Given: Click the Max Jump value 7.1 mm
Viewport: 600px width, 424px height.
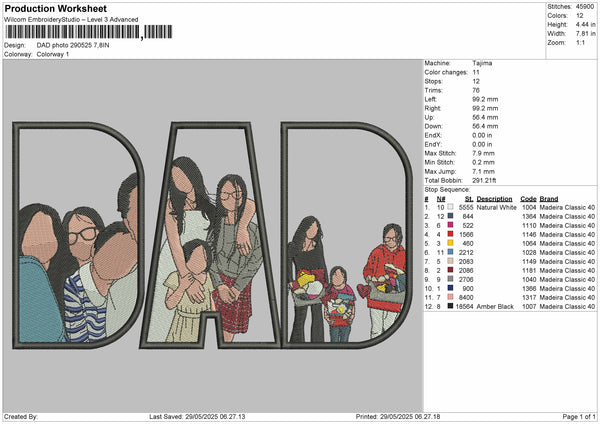Looking at the screenshot, I should (x=483, y=171).
